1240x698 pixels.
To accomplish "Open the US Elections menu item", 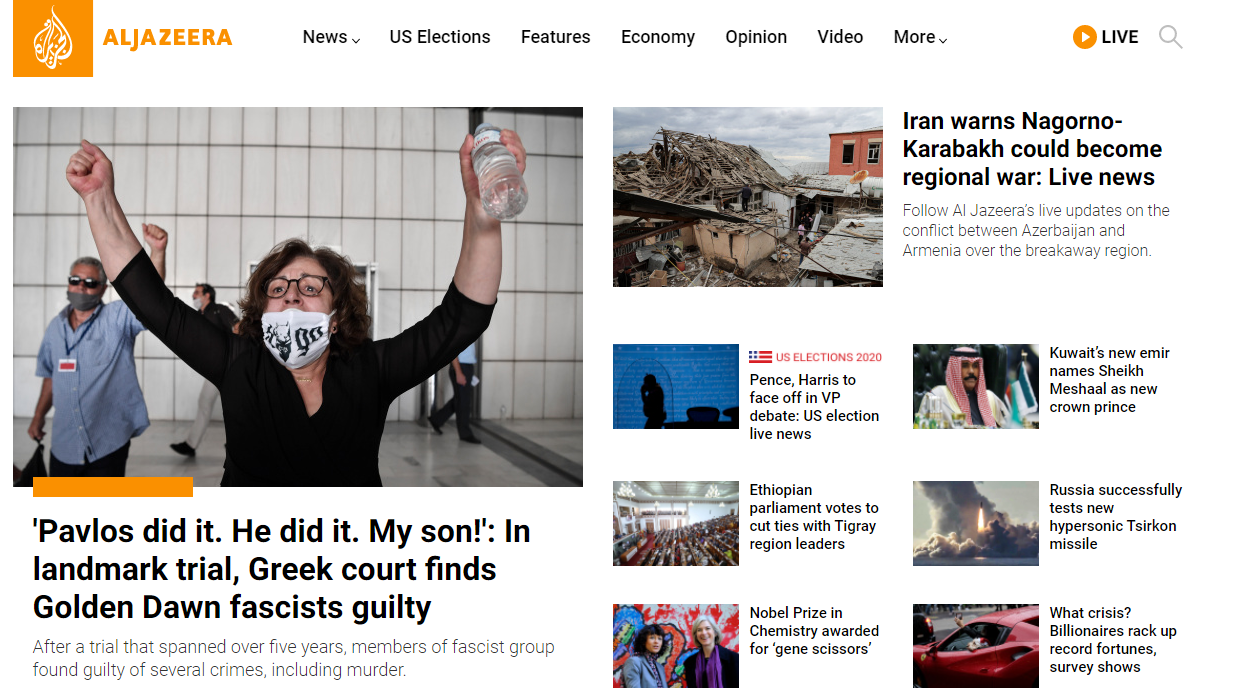I will (440, 37).
